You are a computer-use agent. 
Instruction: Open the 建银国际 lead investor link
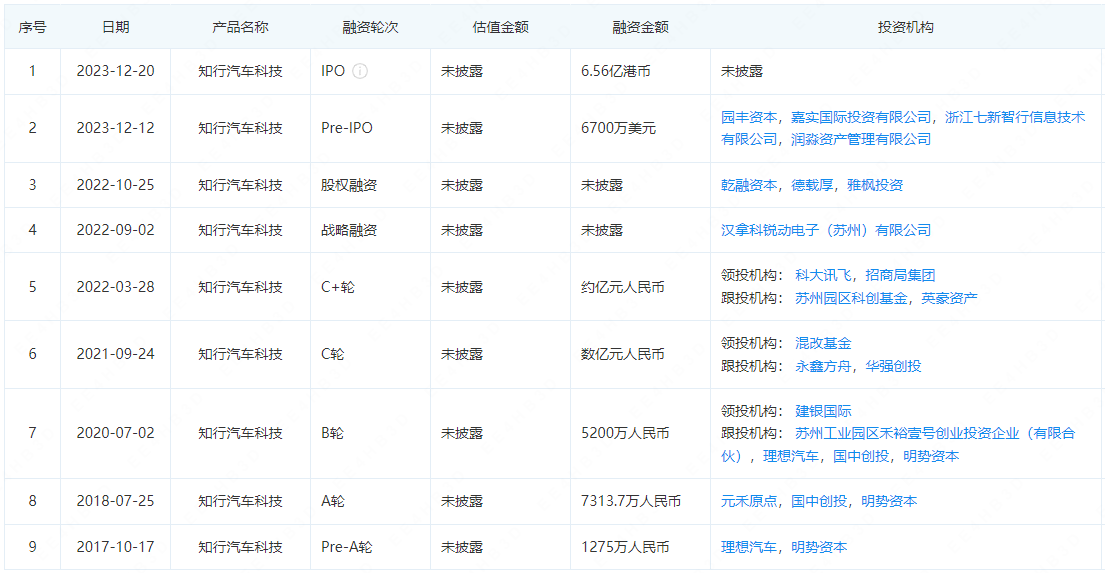click(823, 411)
